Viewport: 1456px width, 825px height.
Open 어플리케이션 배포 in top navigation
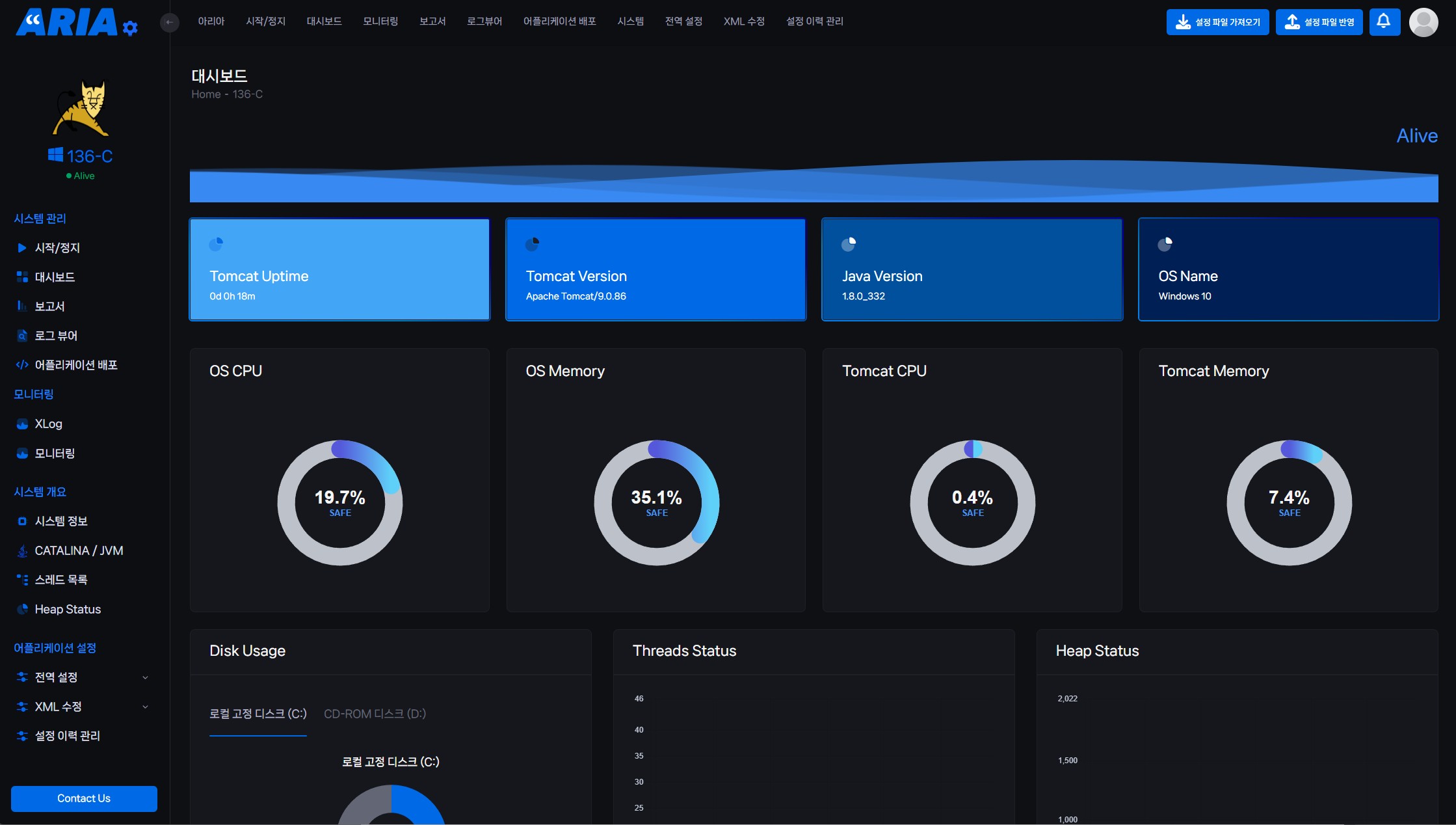pos(560,21)
